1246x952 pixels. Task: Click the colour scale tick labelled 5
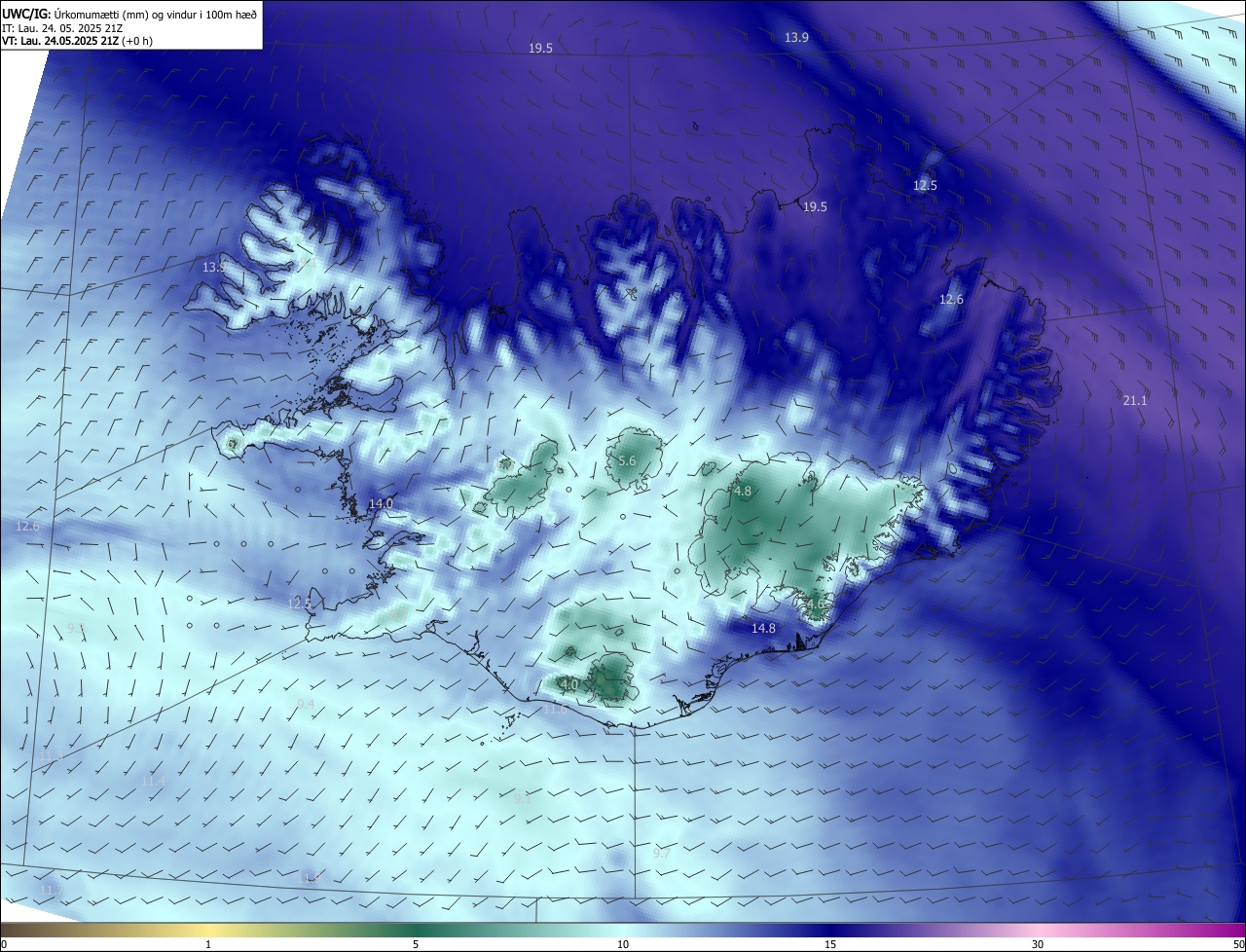416,944
